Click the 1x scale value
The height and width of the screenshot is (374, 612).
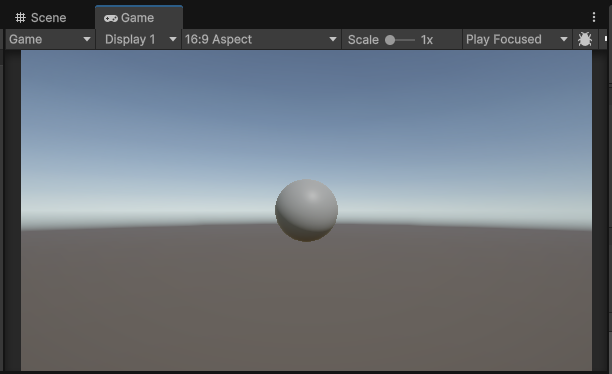pyautogui.click(x=427, y=40)
